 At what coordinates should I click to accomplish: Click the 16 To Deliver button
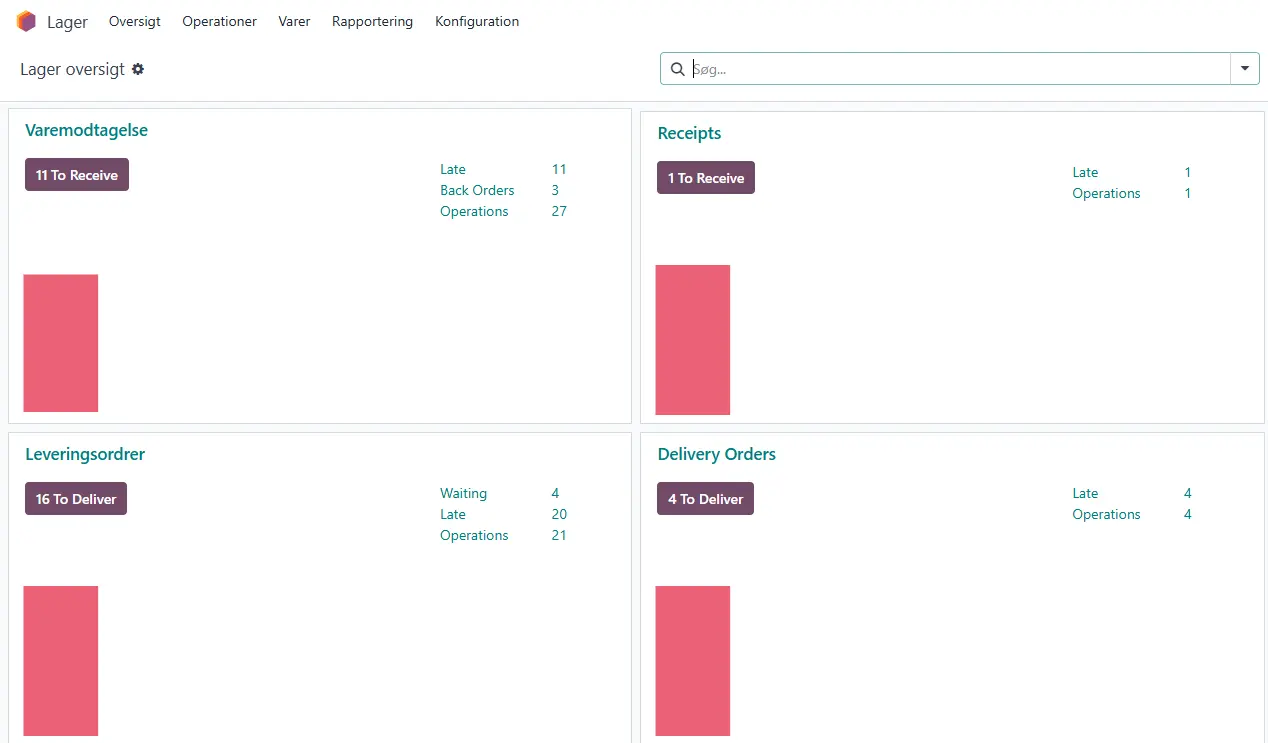76,499
